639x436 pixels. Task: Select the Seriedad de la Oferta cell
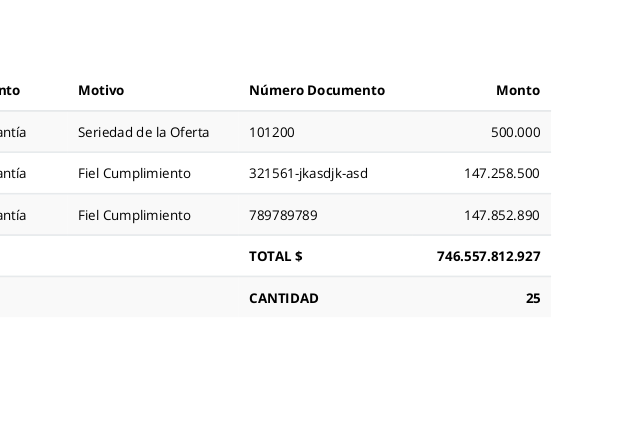click(x=143, y=132)
